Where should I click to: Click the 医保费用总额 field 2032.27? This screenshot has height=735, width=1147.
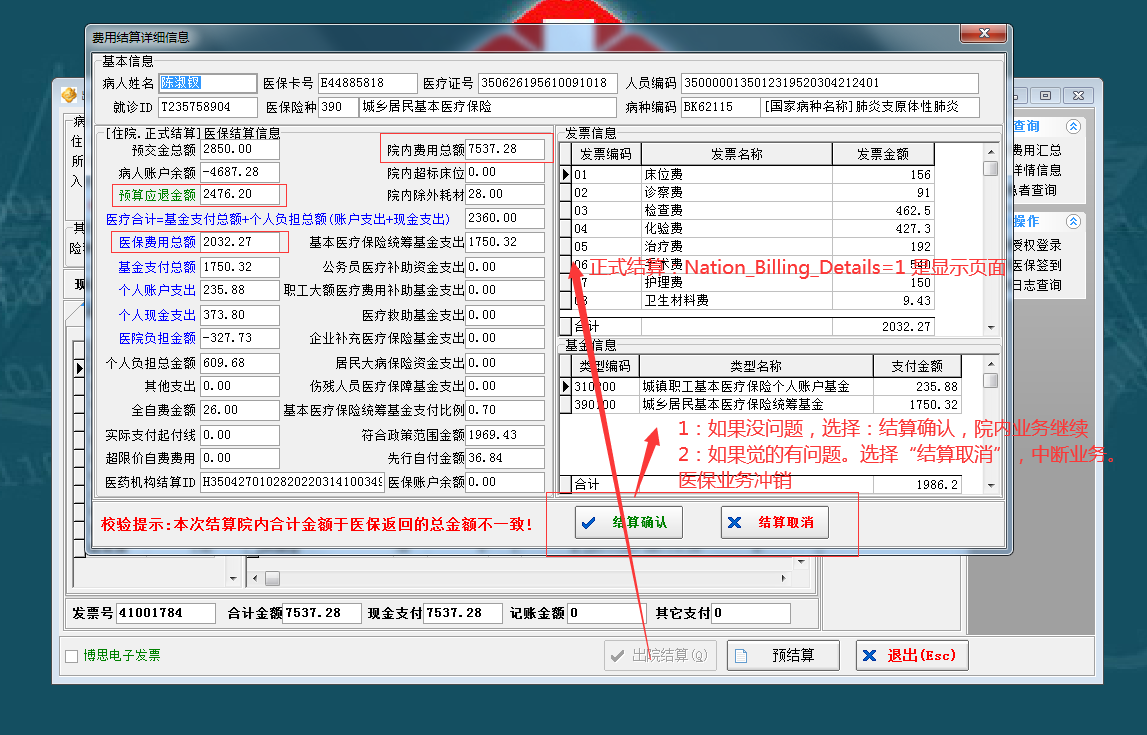point(239,242)
